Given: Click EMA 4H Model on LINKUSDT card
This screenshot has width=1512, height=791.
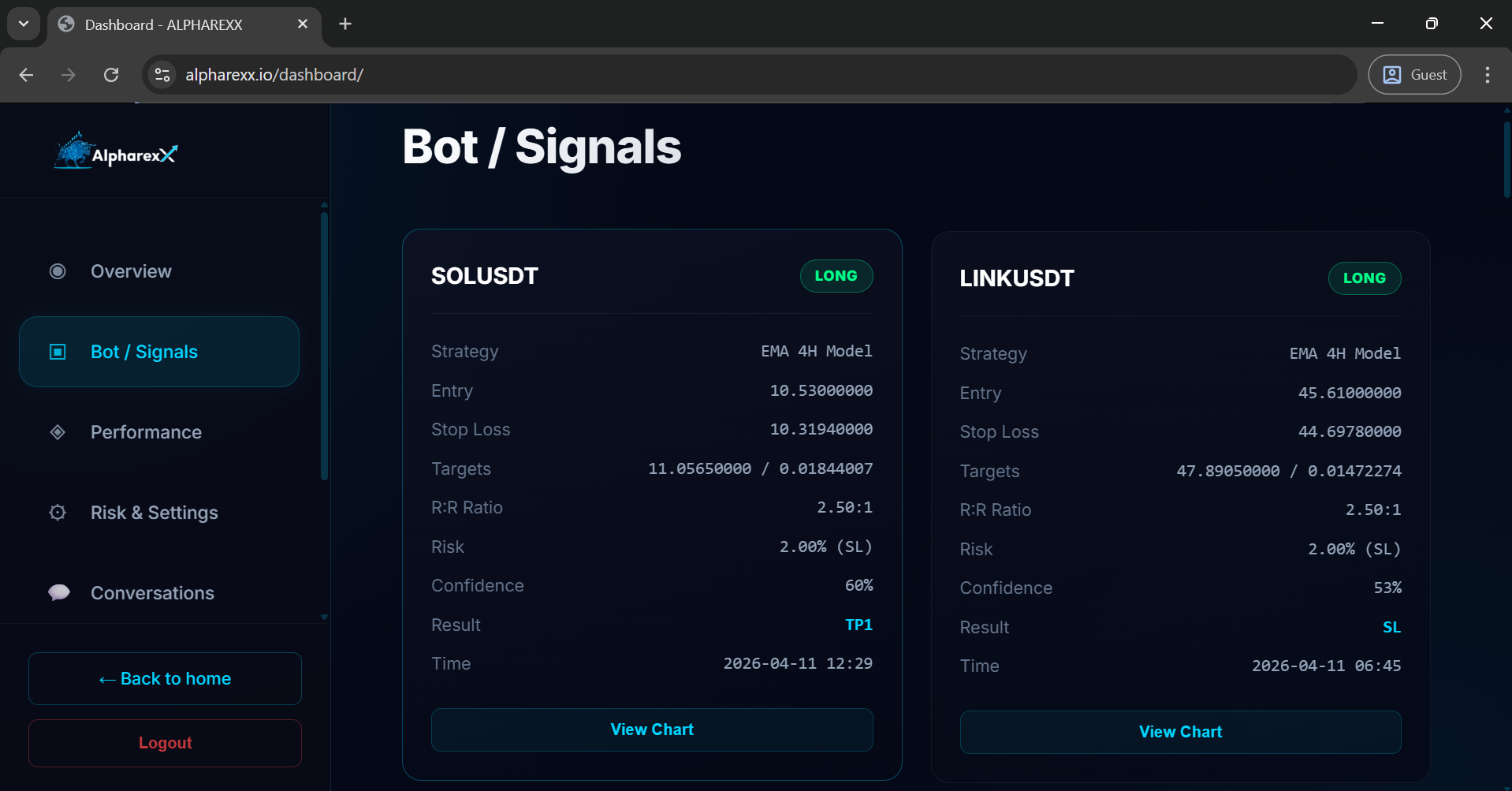Looking at the screenshot, I should (x=1345, y=353).
